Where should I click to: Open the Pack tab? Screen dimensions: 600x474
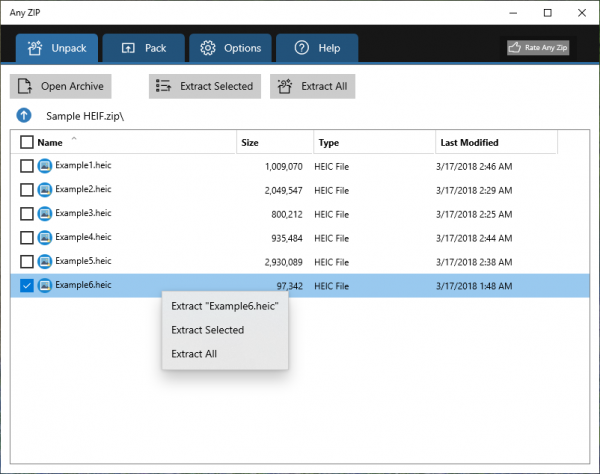click(143, 48)
